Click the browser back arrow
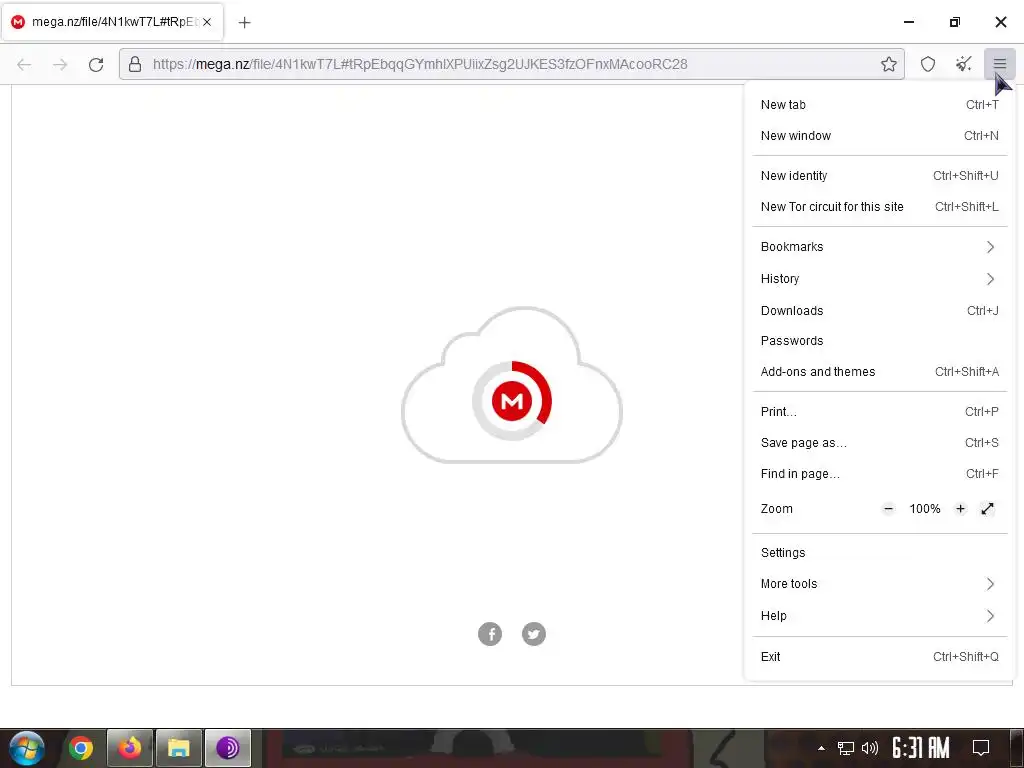The width and height of the screenshot is (1024, 768). [x=24, y=64]
